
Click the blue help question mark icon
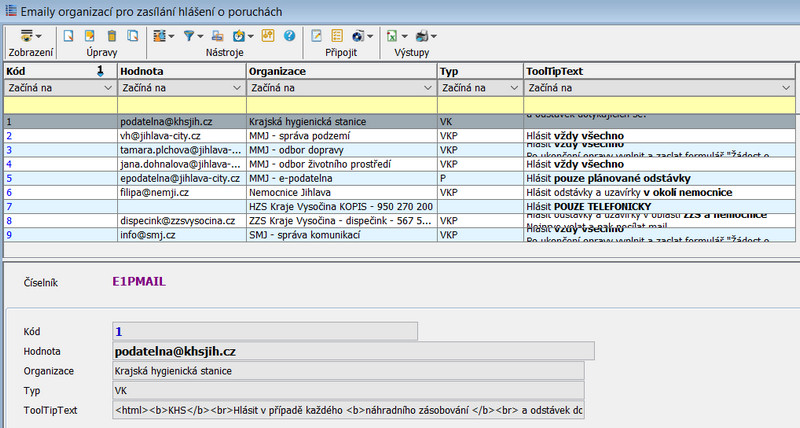point(289,35)
